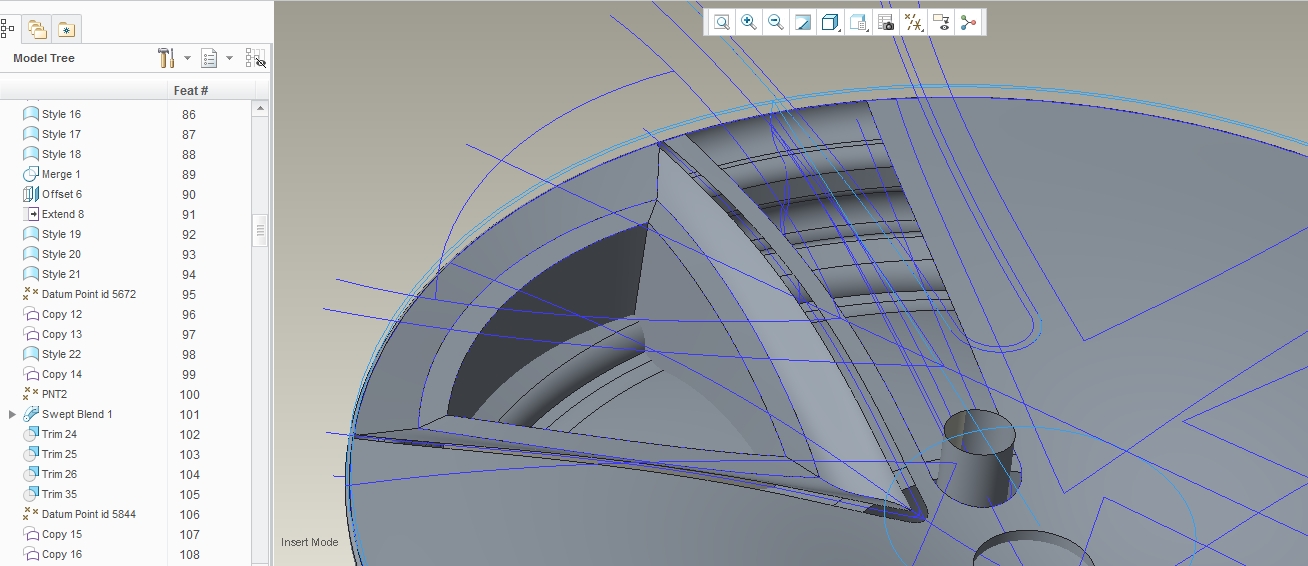This screenshot has width=1308, height=566.
Task: Select Style 19 in the model tree
Action: (x=61, y=234)
